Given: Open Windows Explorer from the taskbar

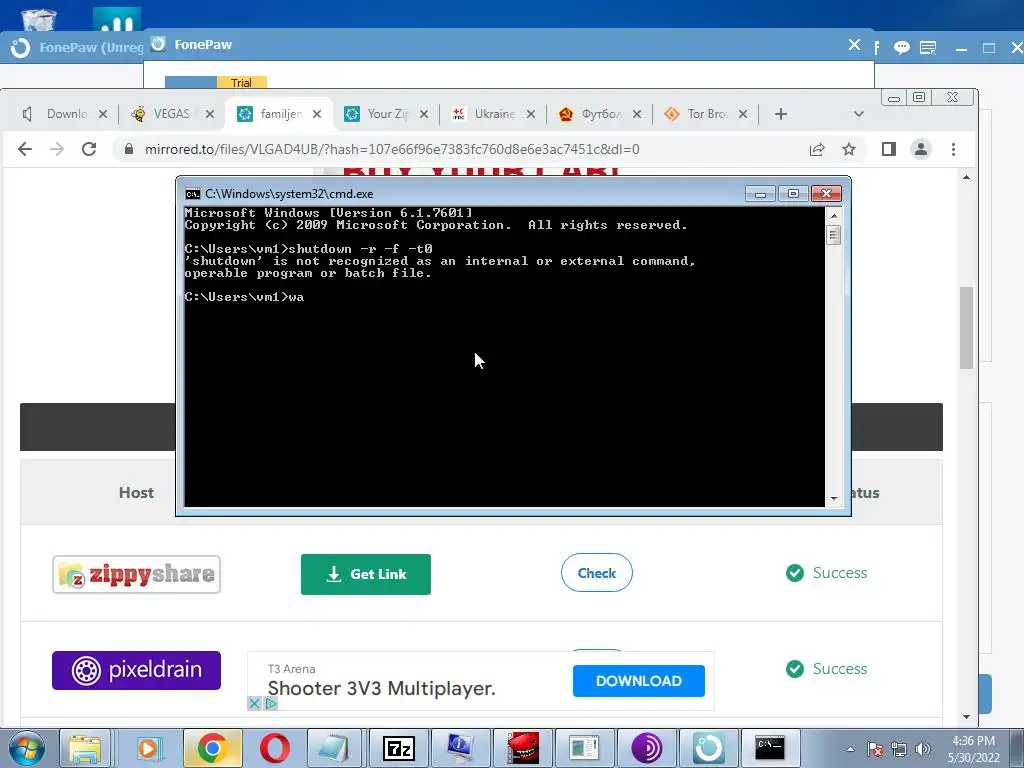Looking at the screenshot, I should (x=86, y=748).
